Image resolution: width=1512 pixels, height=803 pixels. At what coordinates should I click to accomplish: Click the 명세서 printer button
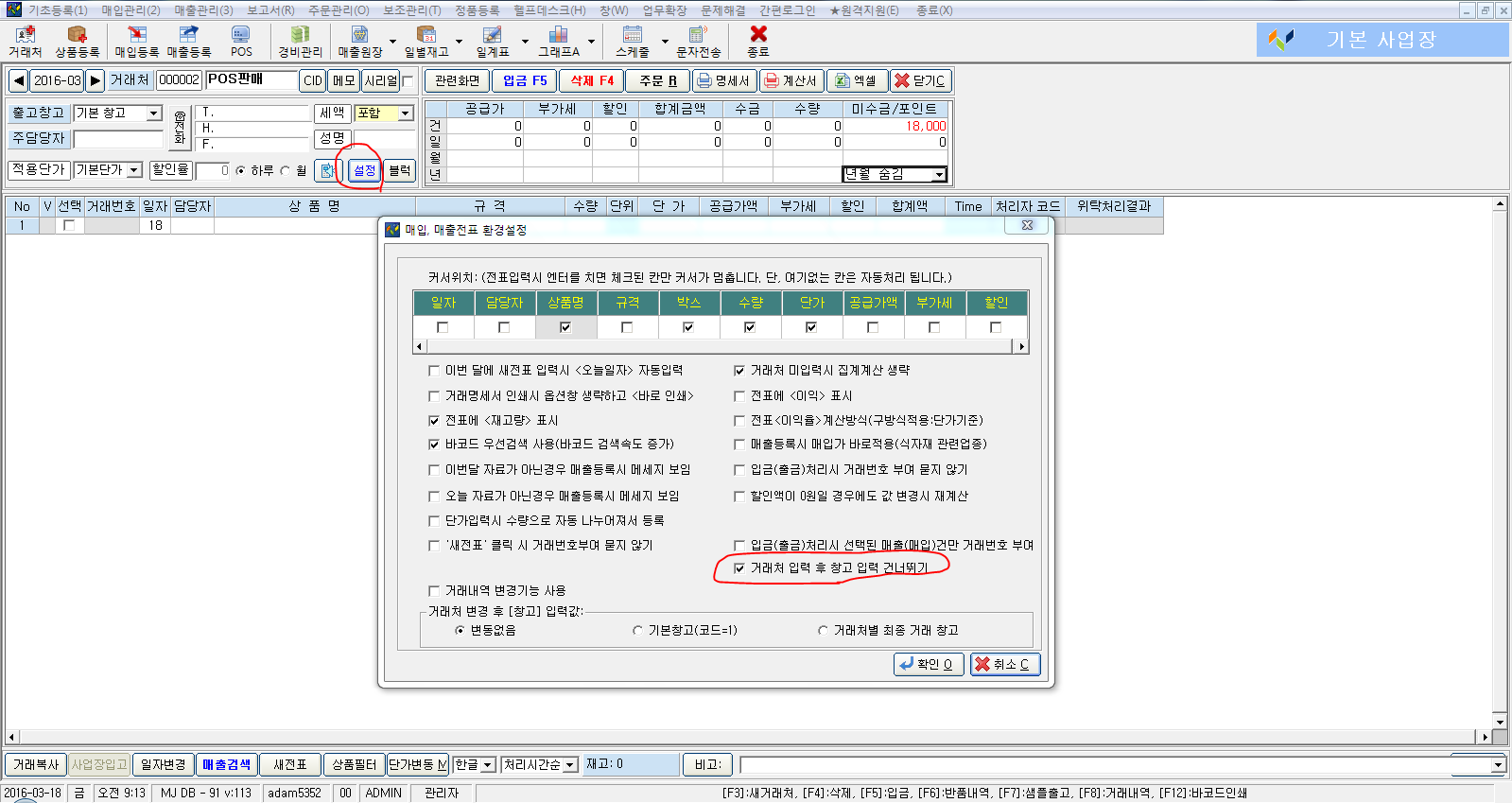tap(724, 80)
